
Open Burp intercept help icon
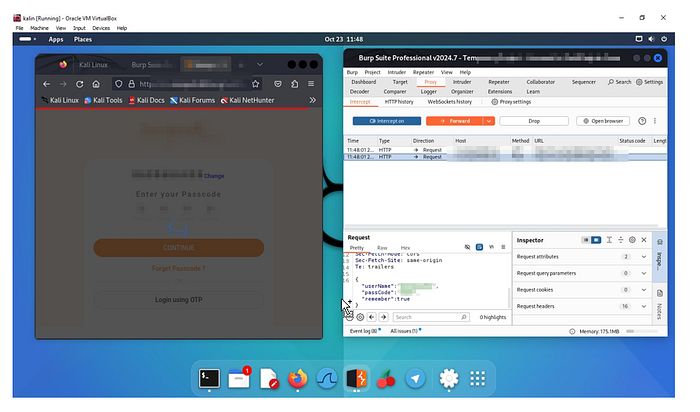[642, 121]
